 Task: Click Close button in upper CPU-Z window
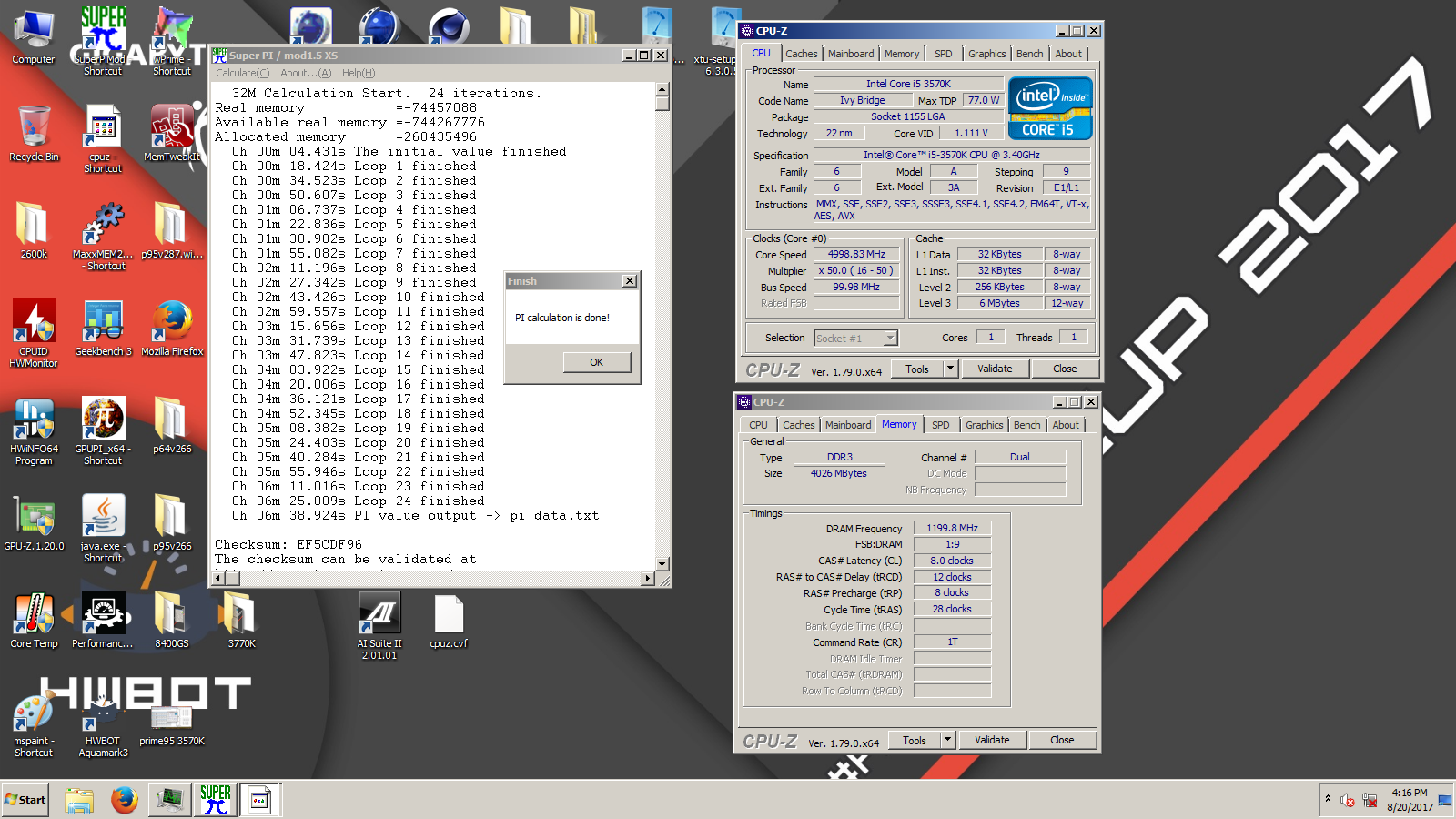pyautogui.click(x=1065, y=369)
